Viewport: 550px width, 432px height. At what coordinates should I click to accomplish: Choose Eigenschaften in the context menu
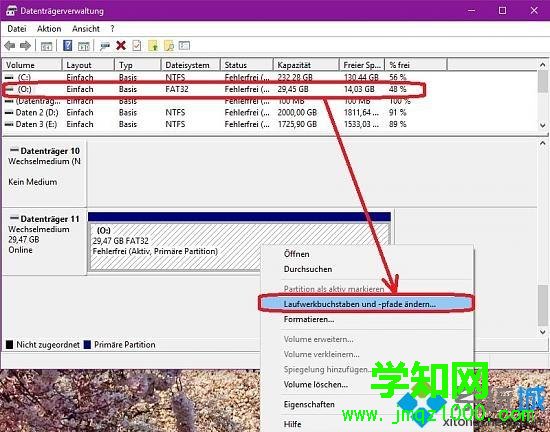[x=309, y=404]
